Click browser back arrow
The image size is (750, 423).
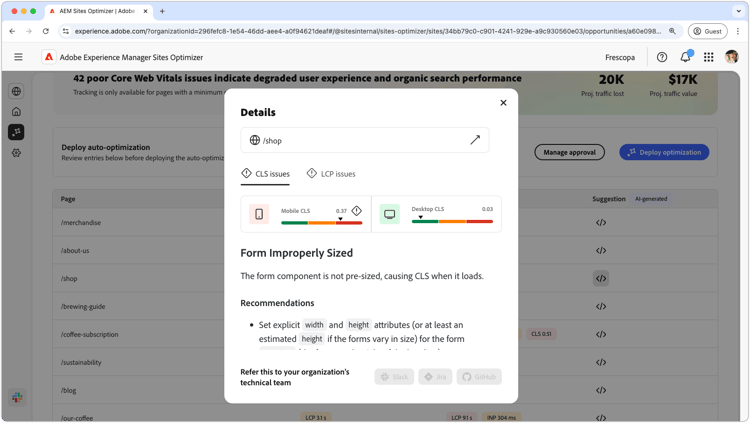point(12,31)
